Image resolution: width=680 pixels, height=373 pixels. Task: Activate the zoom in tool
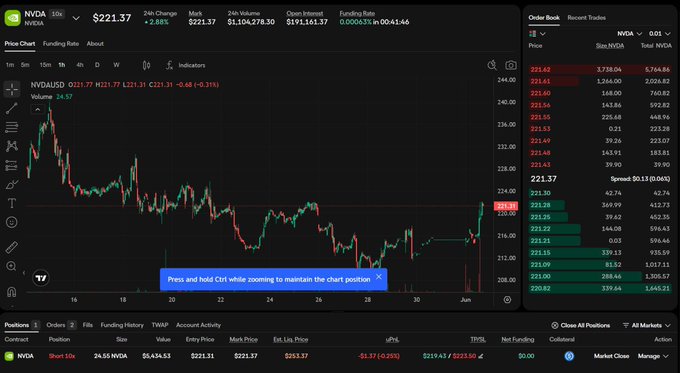[12, 266]
